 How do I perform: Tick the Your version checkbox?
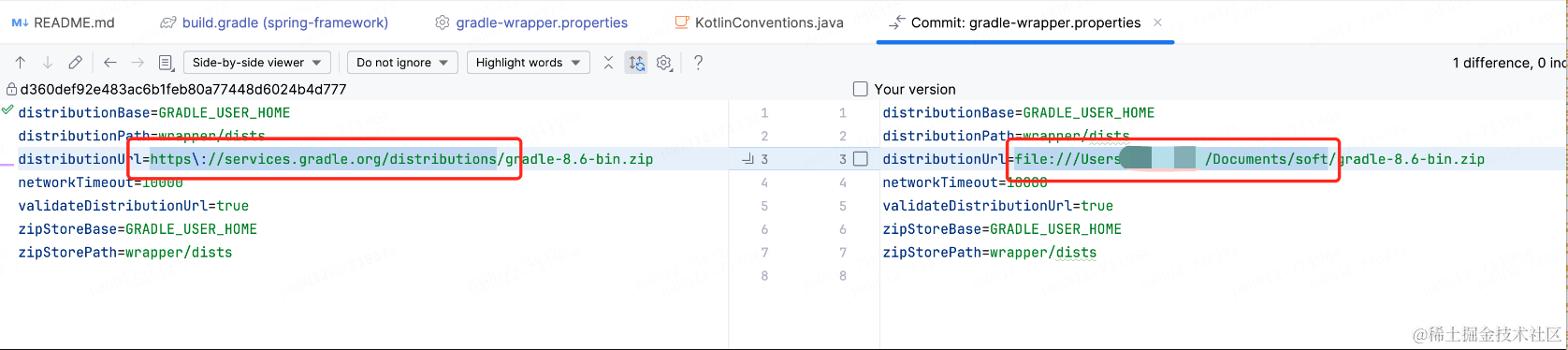click(861, 89)
